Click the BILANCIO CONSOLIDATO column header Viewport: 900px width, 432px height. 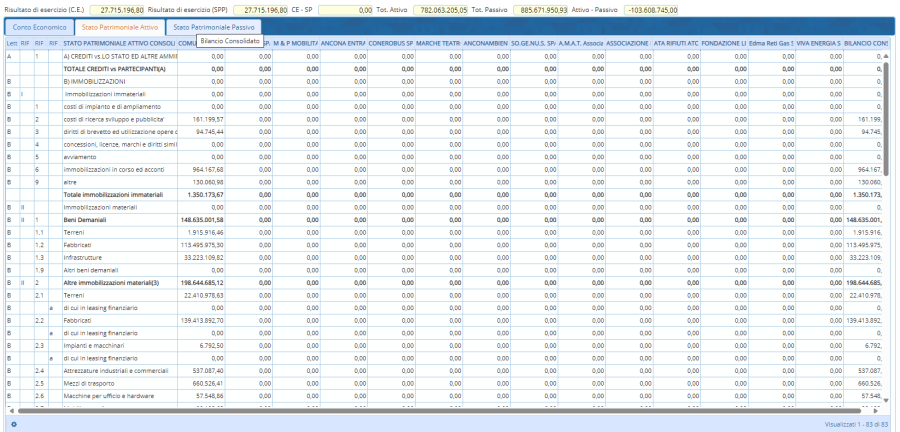[864, 44]
